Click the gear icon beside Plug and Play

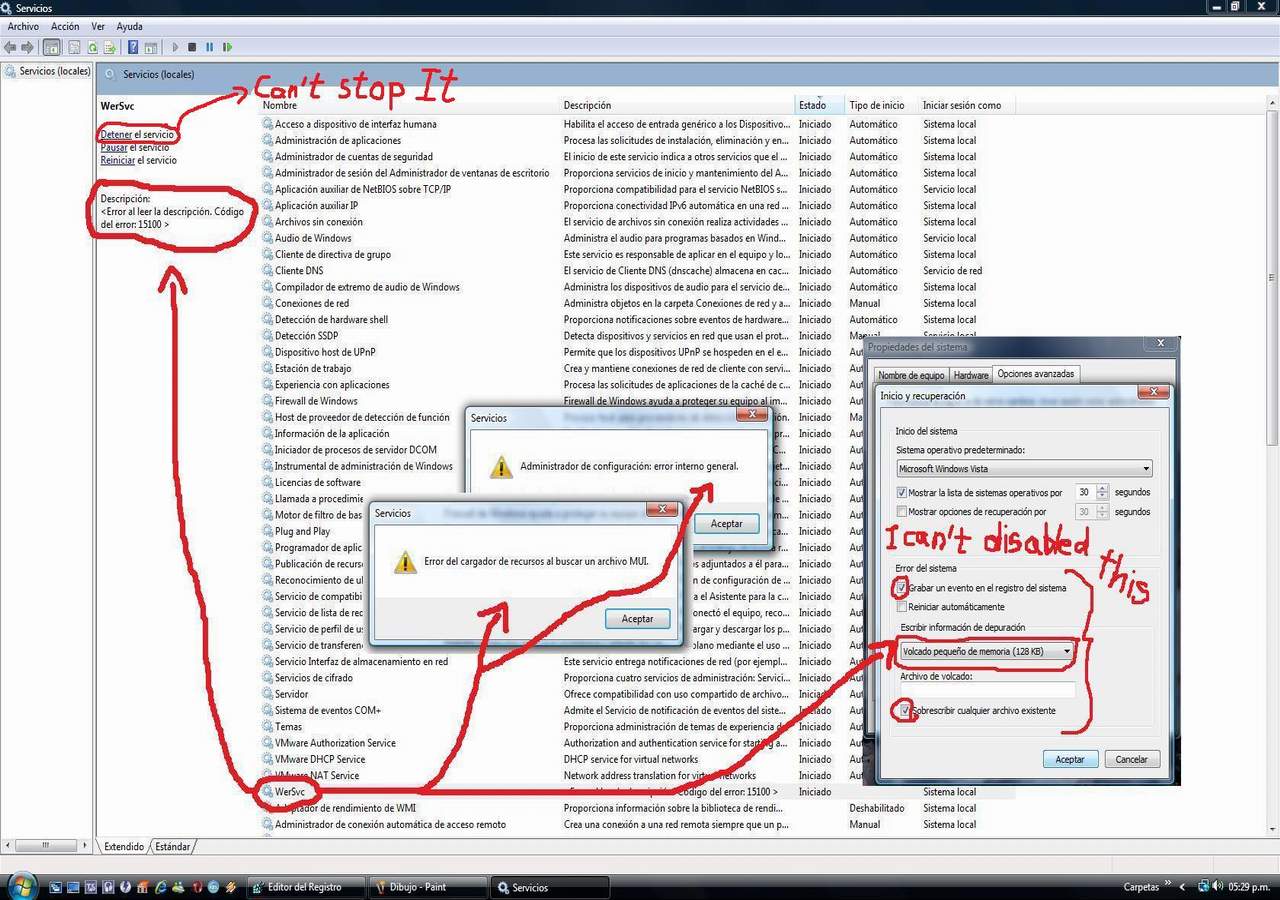click(x=267, y=531)
